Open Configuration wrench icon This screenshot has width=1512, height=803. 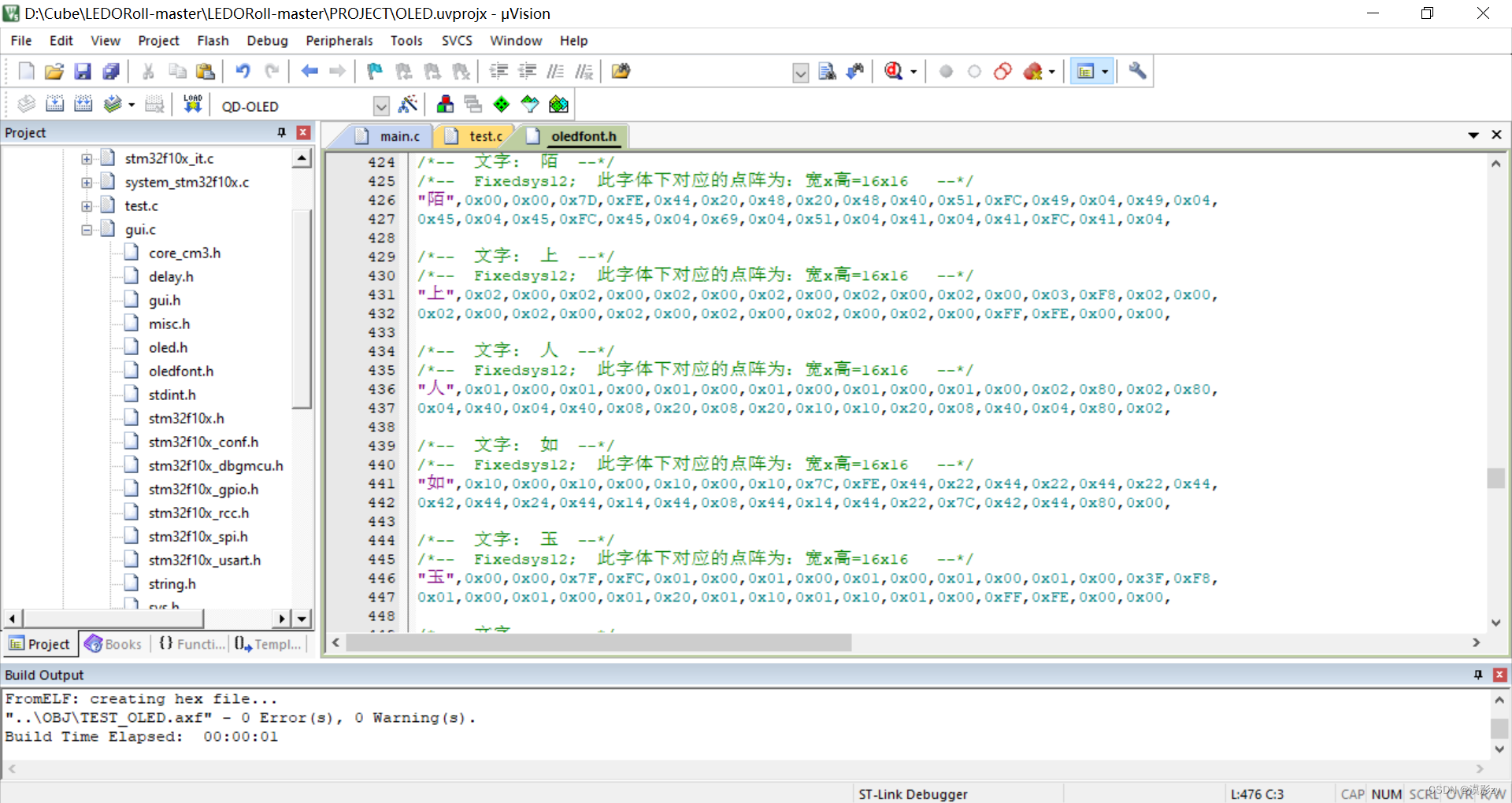1137,72
